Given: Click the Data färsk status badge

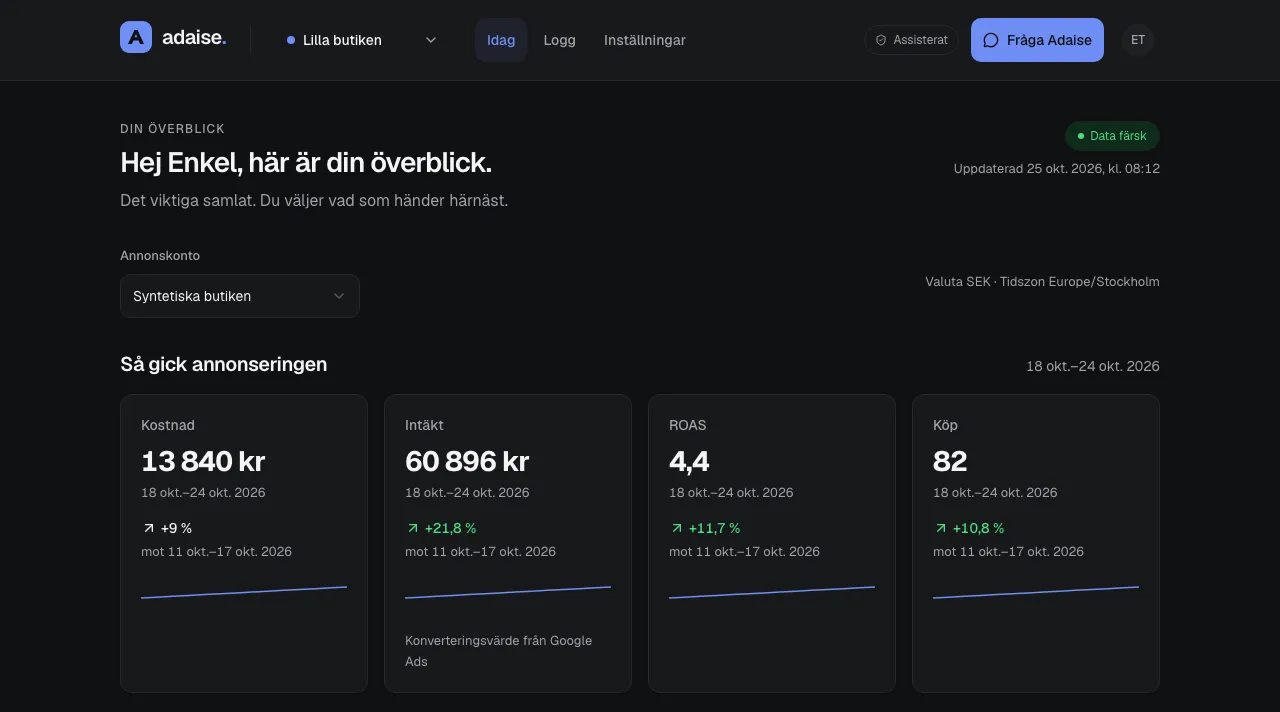Looking at the screenshot, I should (1112, 136).
